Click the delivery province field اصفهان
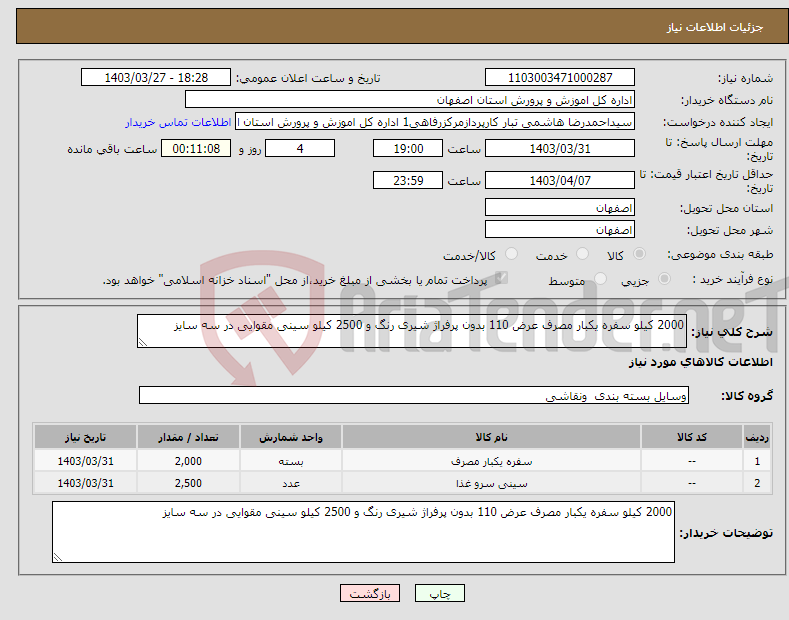 click(x=560, y=207)
